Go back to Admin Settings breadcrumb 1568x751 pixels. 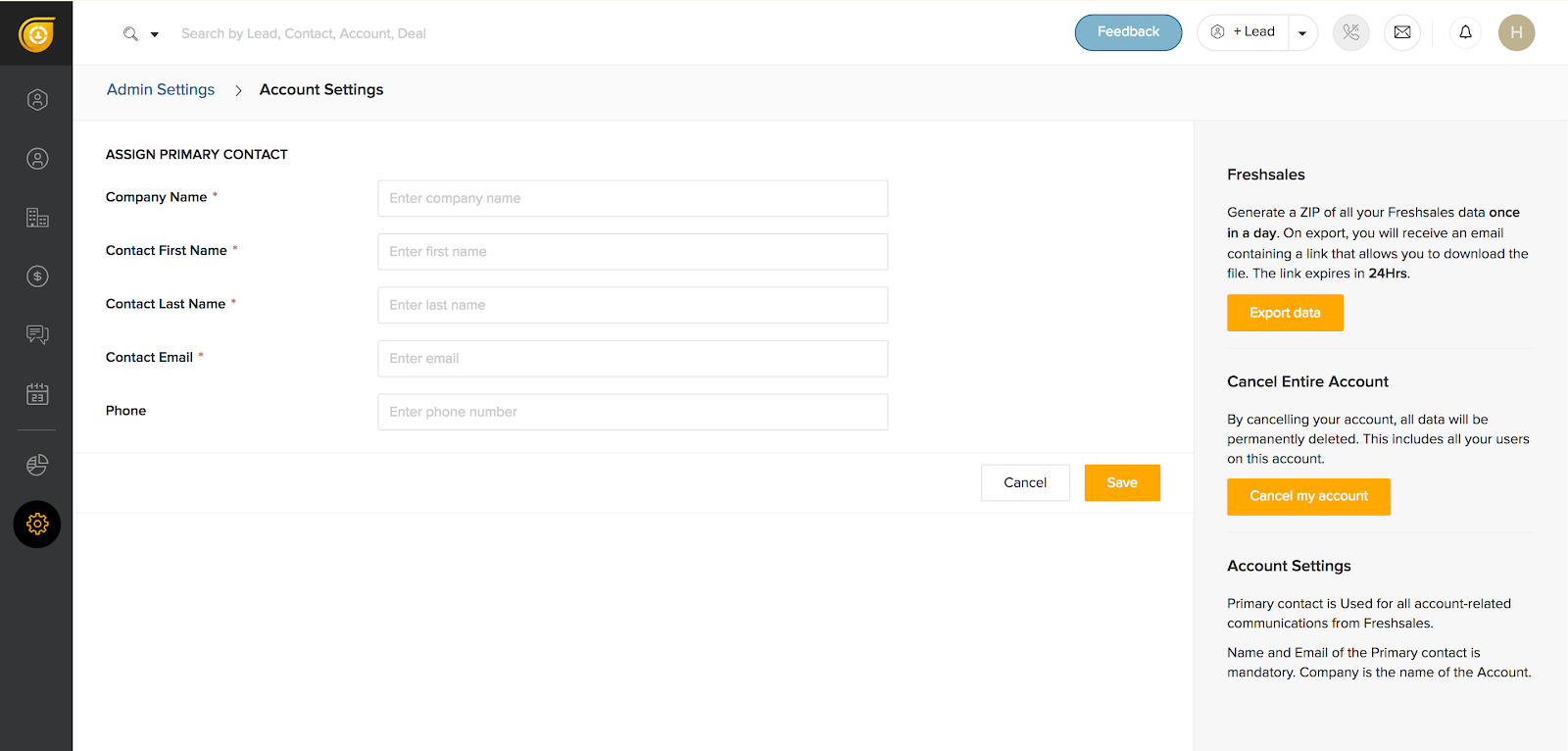161,89
